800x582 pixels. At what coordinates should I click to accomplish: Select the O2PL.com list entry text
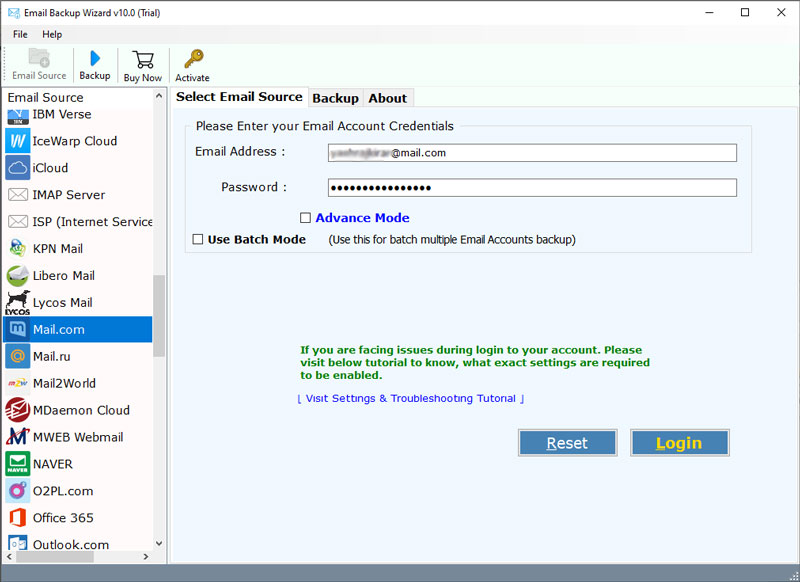[x=63, y=491]
